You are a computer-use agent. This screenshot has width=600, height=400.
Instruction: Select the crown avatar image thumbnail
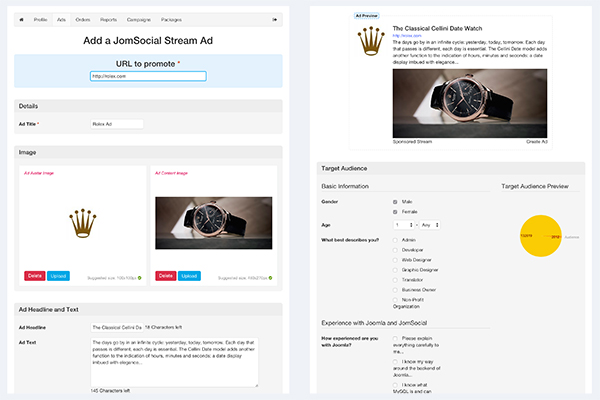coord(83,223)
